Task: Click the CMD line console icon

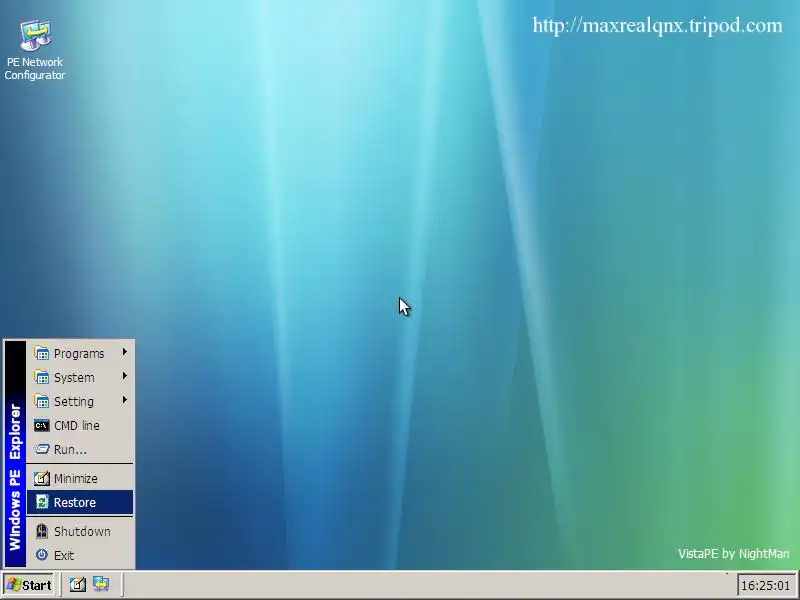Action: pyautogui.click(x=42, y=425)
